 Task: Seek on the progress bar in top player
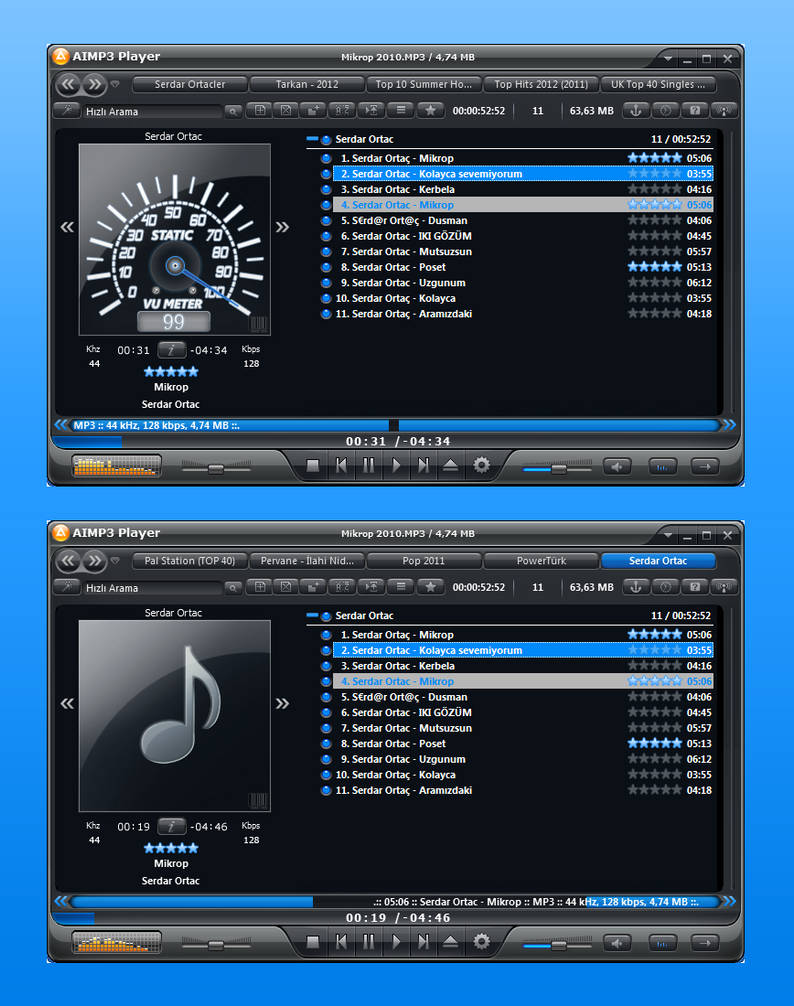coord(396,442)
